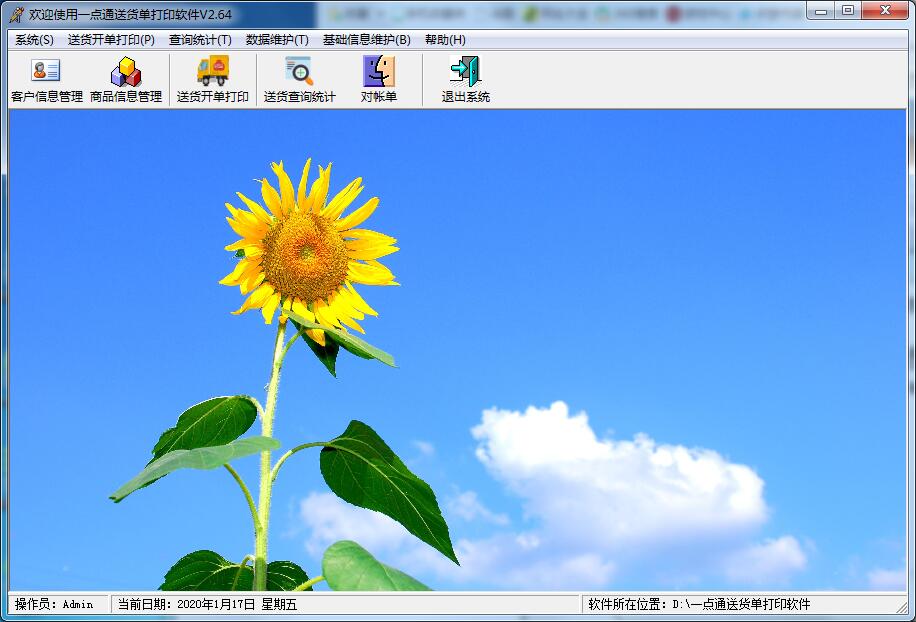This screenshot has width=916, height=622.
Task: Click the resize grip in status bar corner
Action: pyautogui.click(x=902, y=607)
